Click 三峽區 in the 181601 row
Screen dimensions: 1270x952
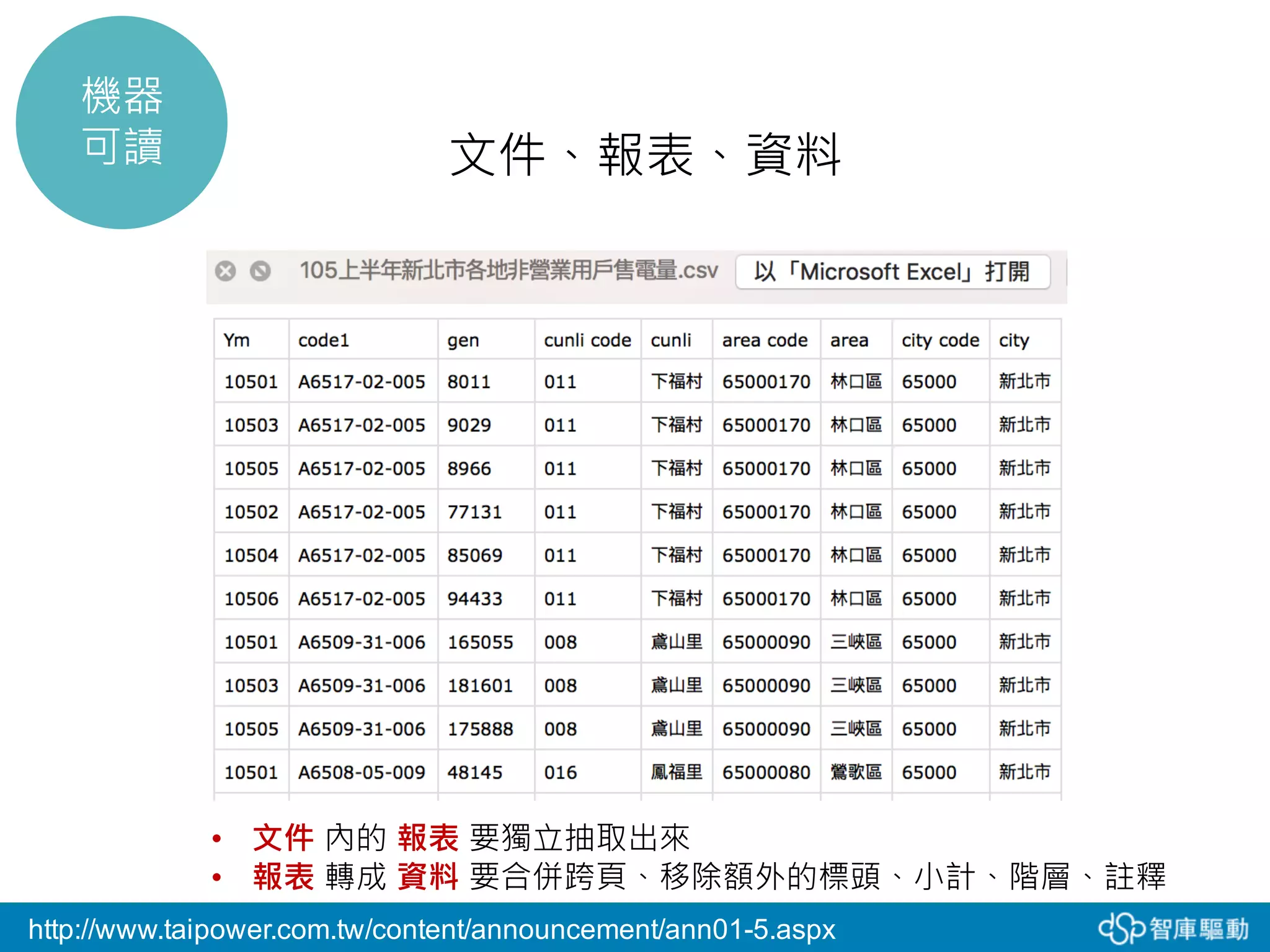point(856,685)
